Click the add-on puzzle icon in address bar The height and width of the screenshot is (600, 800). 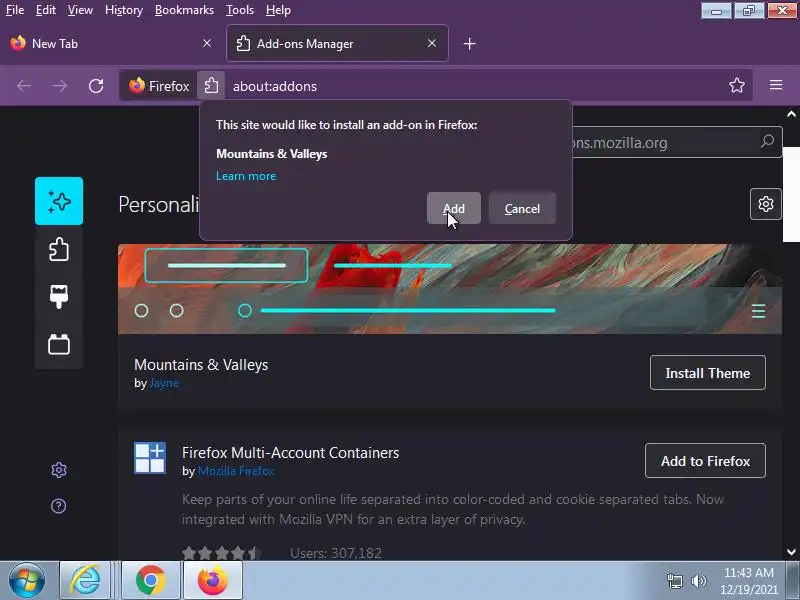(x=211, y=85)
